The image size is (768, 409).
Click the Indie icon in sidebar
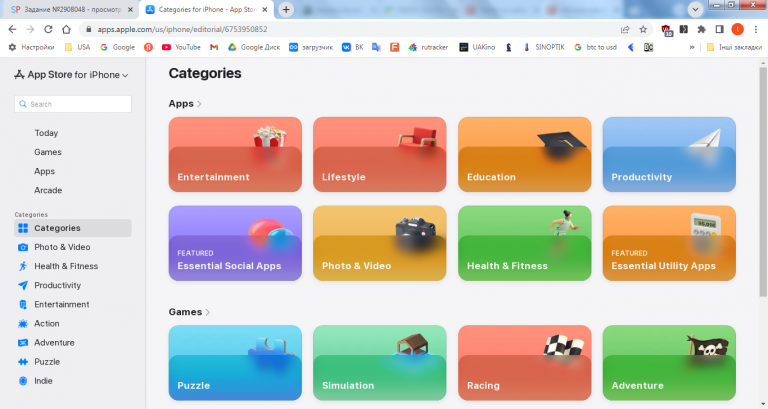[x=23, y=381]
